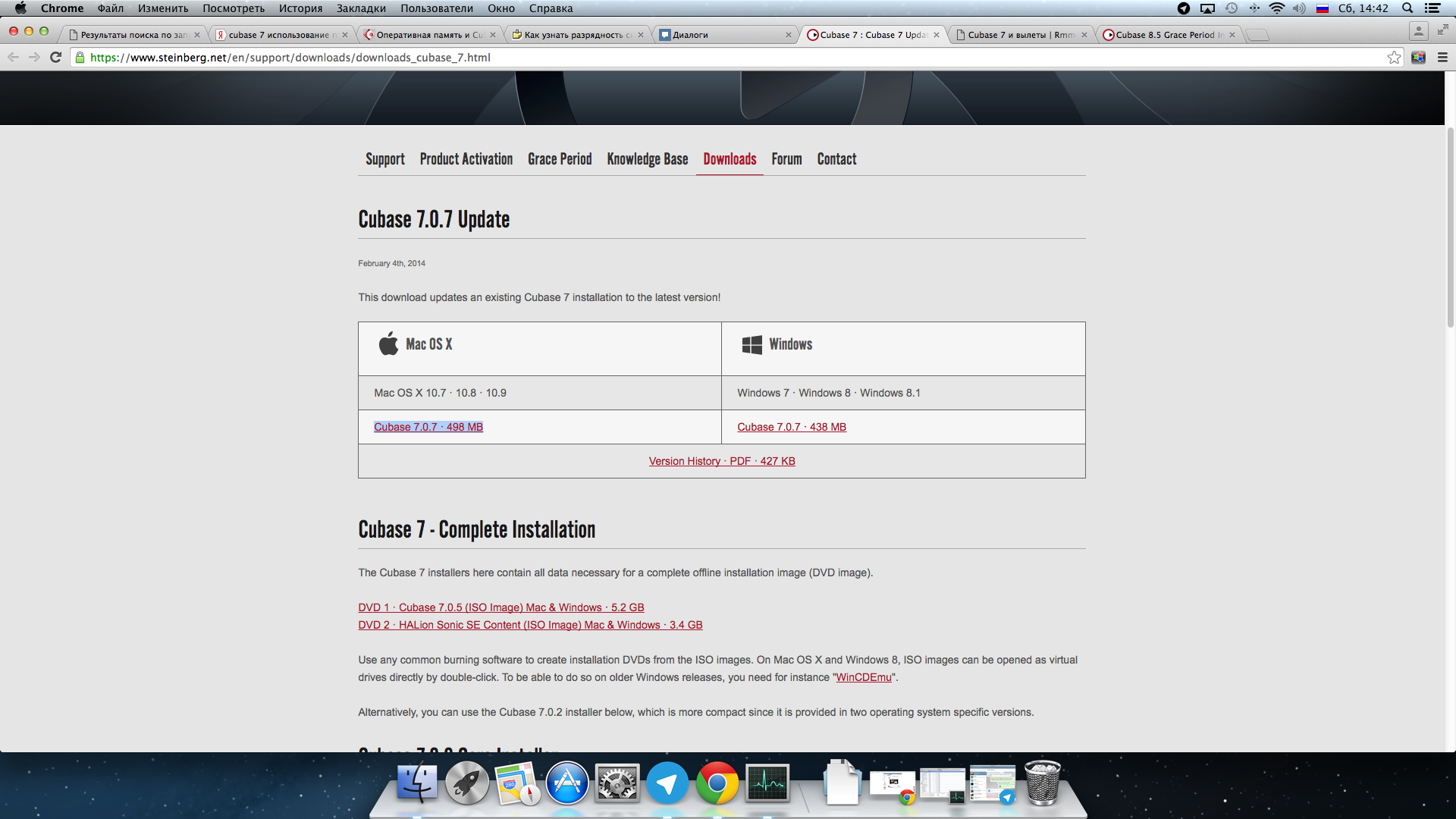1456x819 pixels.
Task: Switch to Cubase 8.5 Grace Period tab
Action: 1168,35
